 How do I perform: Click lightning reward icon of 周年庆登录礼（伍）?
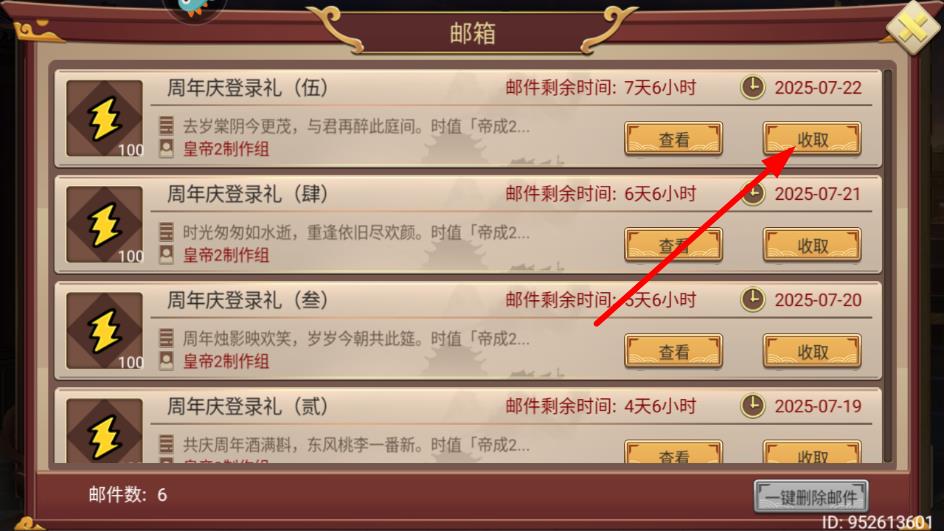pyautogui.click(x=105, y=119)
